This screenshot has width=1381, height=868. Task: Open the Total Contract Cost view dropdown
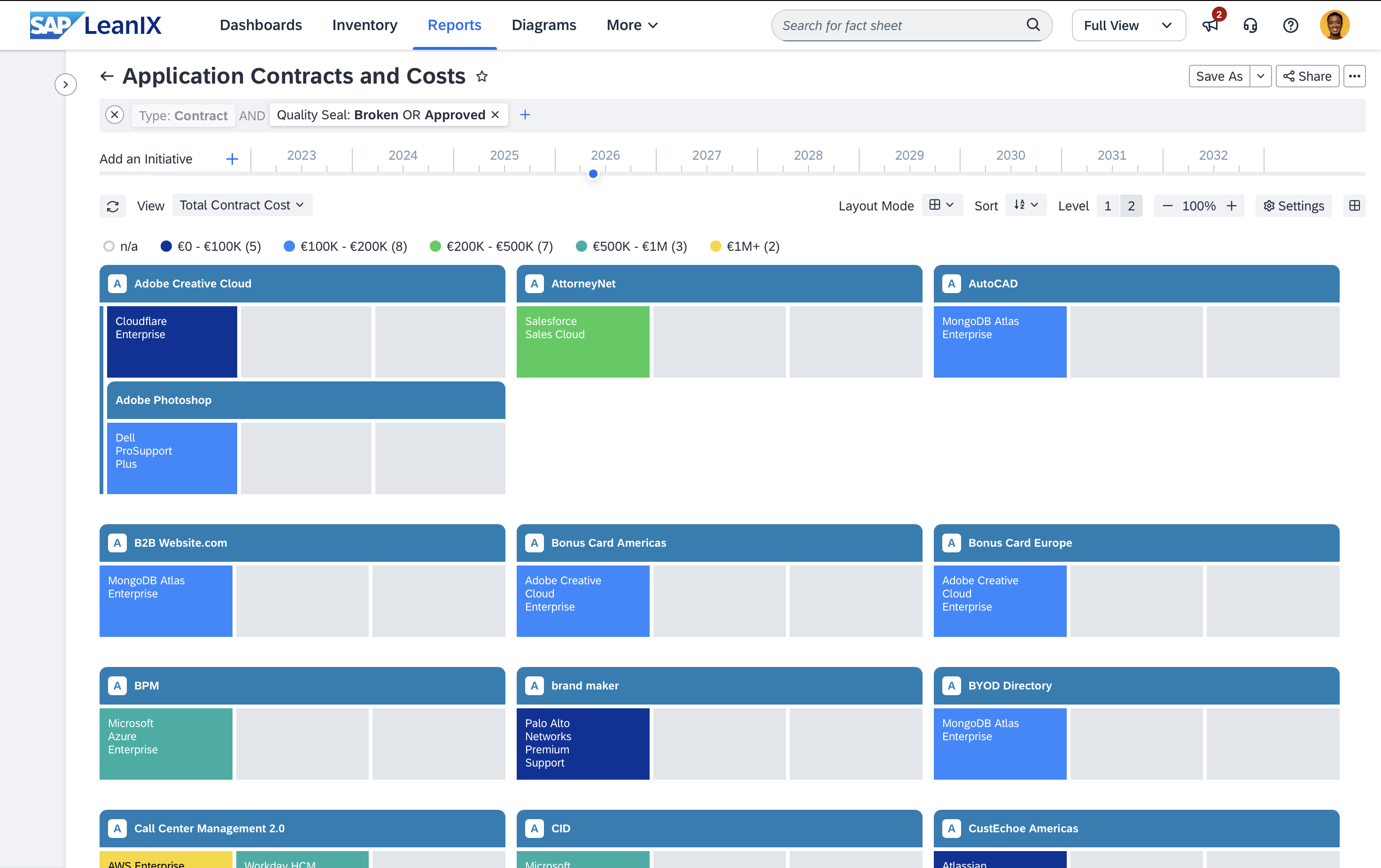click(x=242, y=205)
